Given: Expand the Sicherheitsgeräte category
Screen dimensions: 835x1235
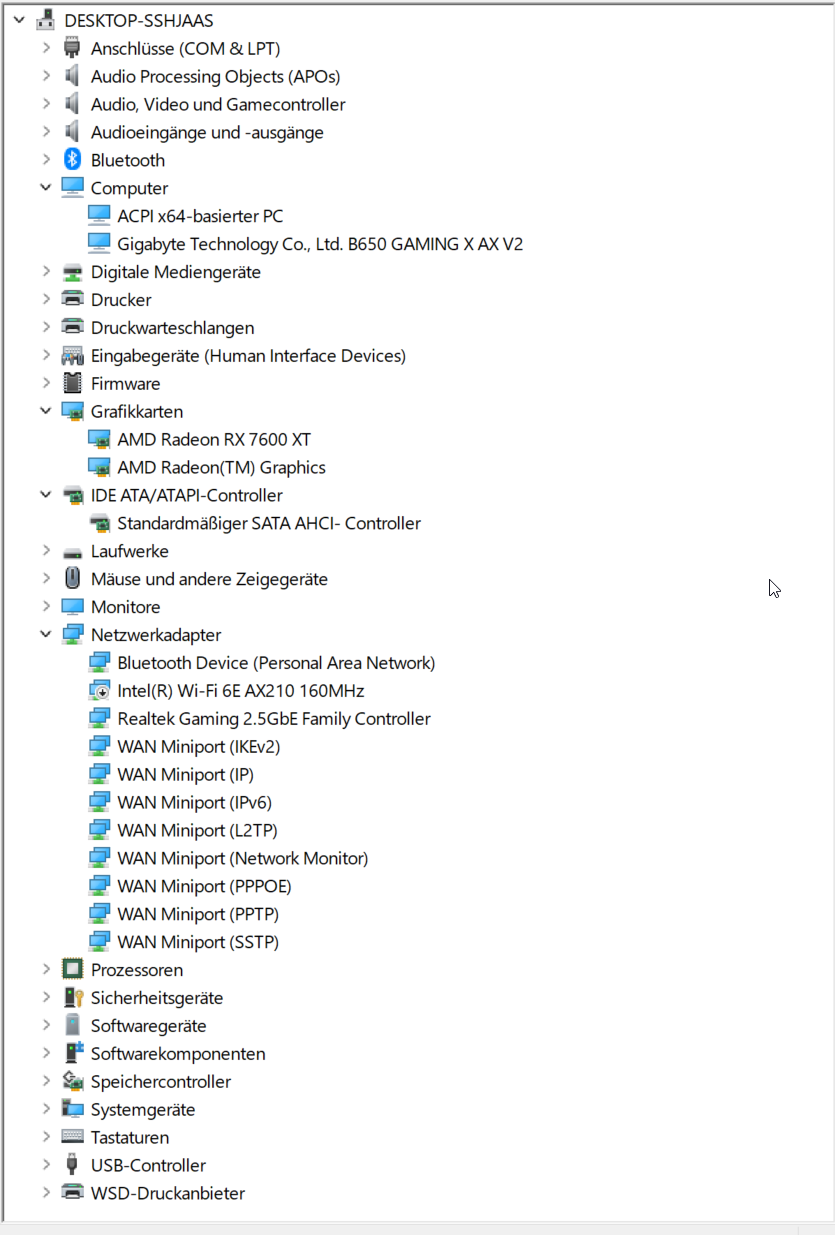Looking at the screenshot, I should 46,997.
